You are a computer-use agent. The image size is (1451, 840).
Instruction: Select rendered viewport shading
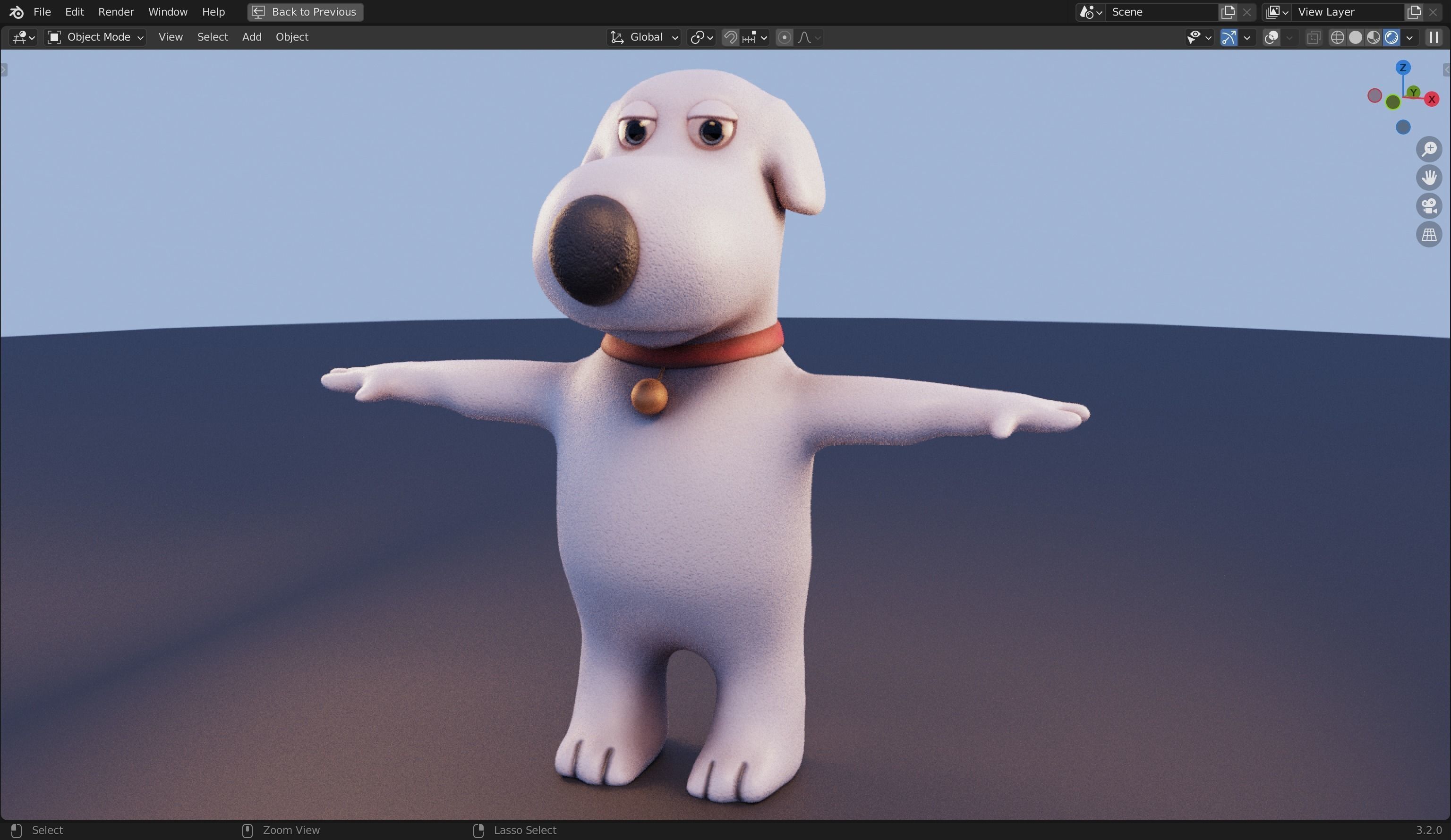tap(1391, 37)
